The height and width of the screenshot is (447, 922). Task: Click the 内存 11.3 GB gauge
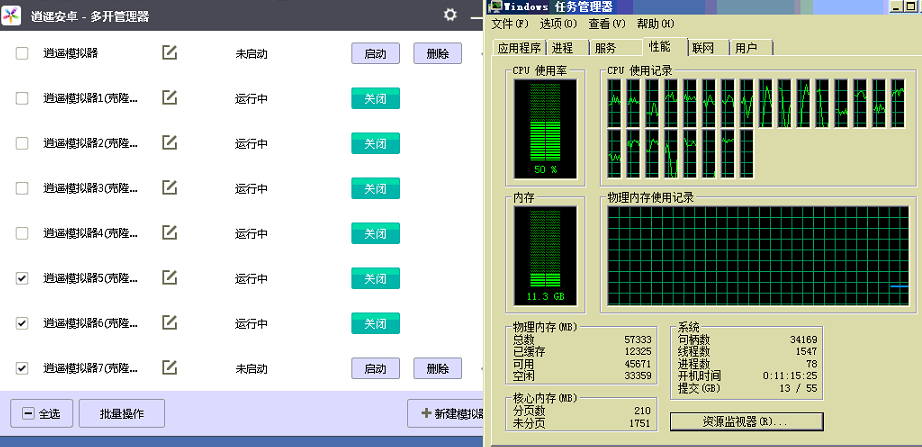point(545,255)
